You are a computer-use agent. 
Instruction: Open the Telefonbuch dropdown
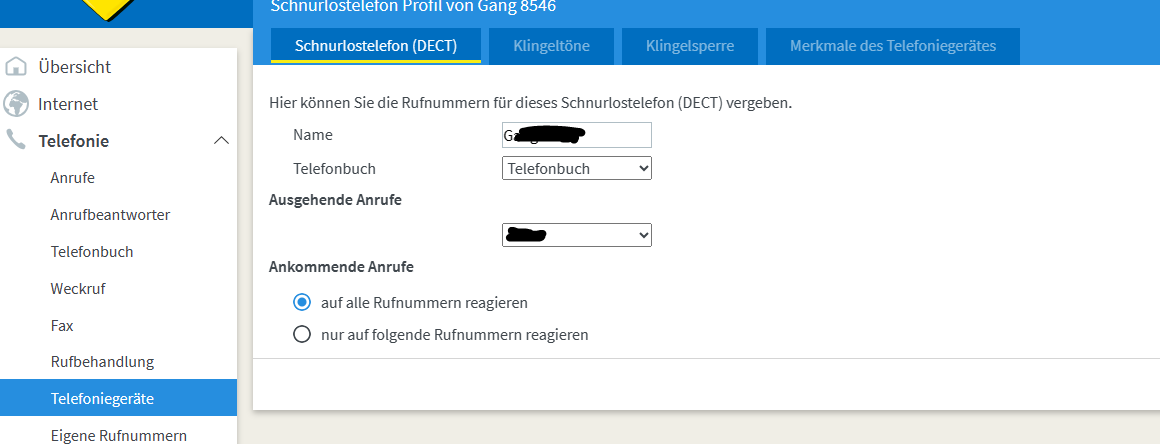point(576,169)
